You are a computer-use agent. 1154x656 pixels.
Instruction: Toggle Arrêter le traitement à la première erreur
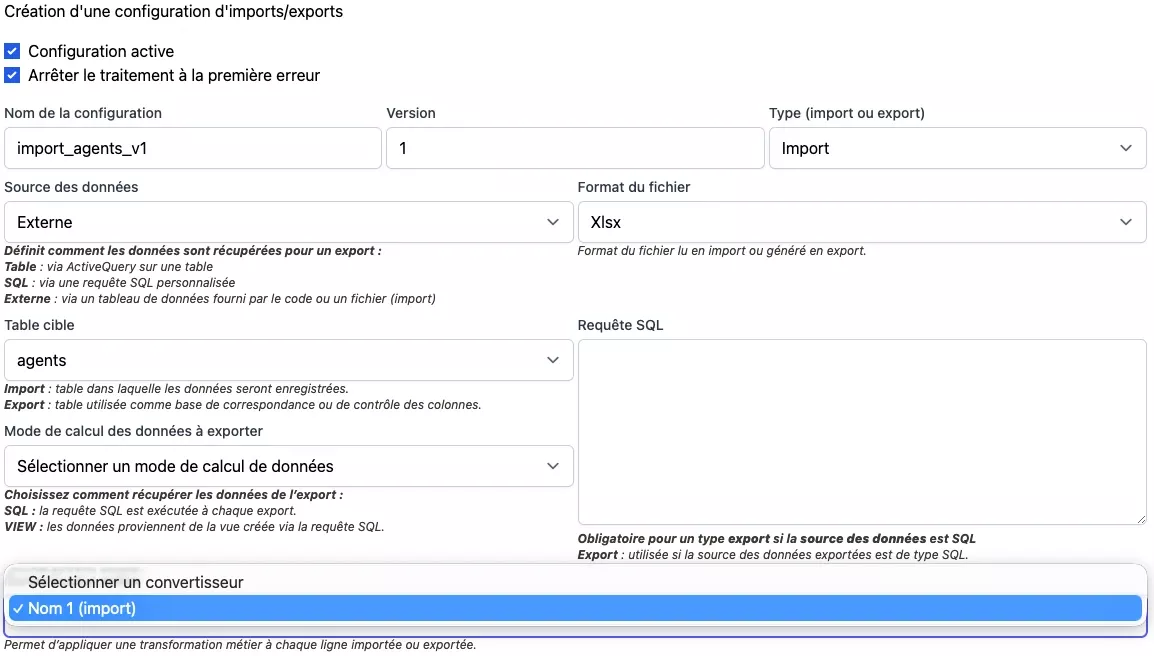tap(12, 75)
